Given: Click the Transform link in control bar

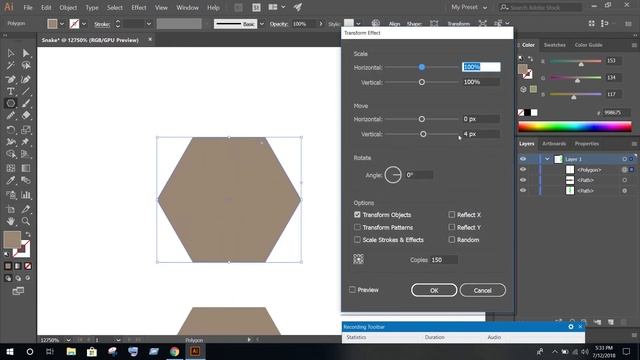Looking at the screenshot, I should [458, 24].
